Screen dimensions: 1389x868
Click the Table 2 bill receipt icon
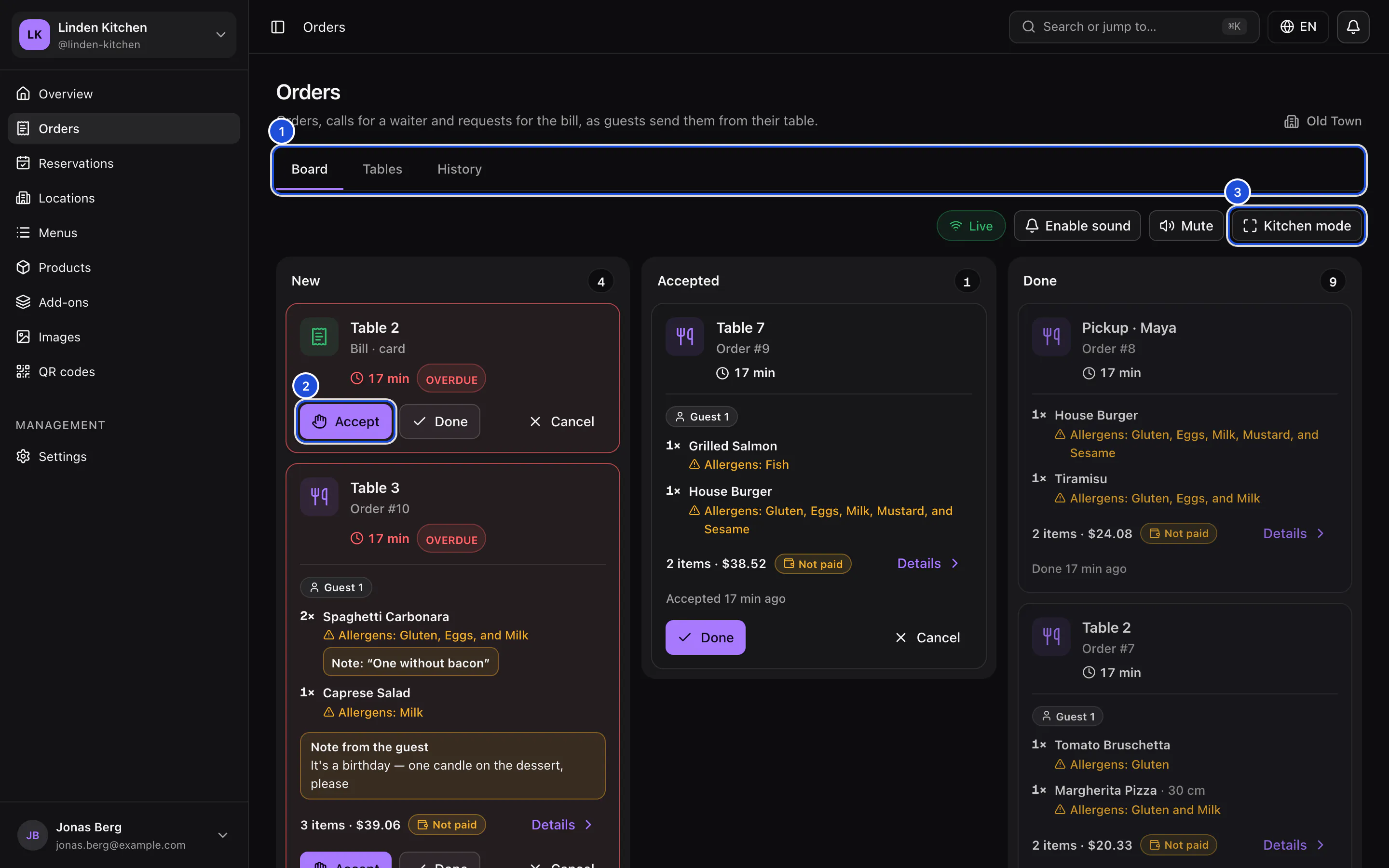tap(319, 337)
